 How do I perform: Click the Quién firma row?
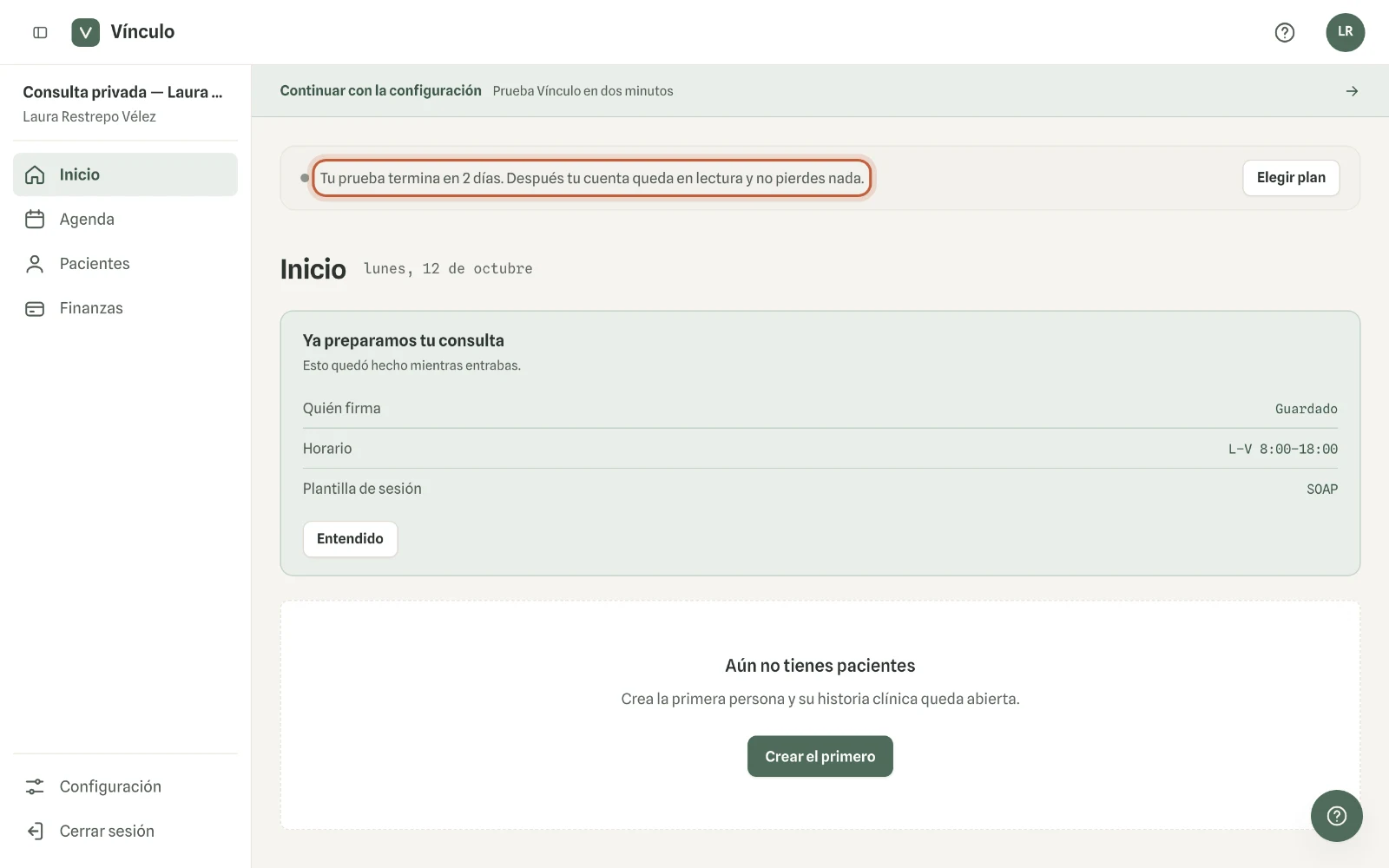pyautogui.click(x=820, y=409)
